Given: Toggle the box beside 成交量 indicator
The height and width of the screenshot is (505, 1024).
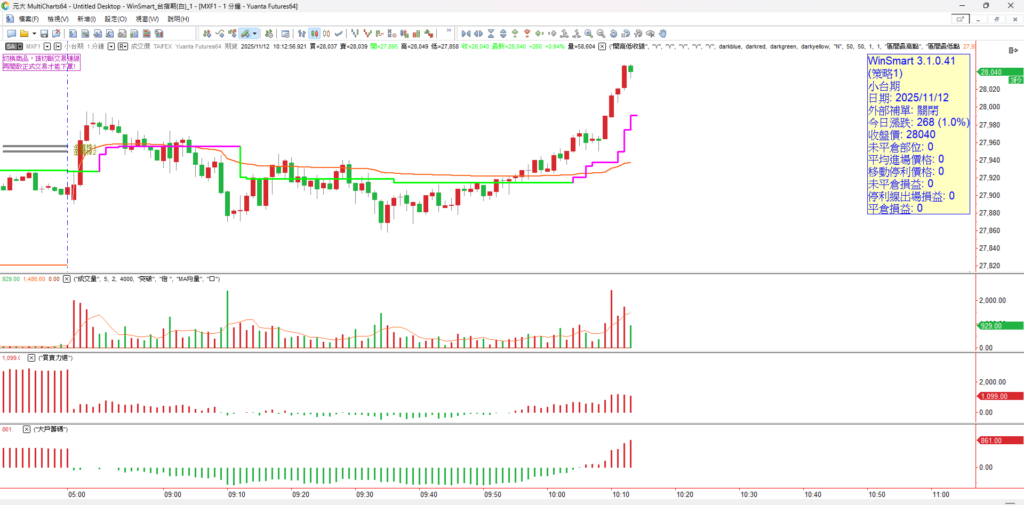Looking at the screenshot, I should pyautogui.click(x=67, y=278).
